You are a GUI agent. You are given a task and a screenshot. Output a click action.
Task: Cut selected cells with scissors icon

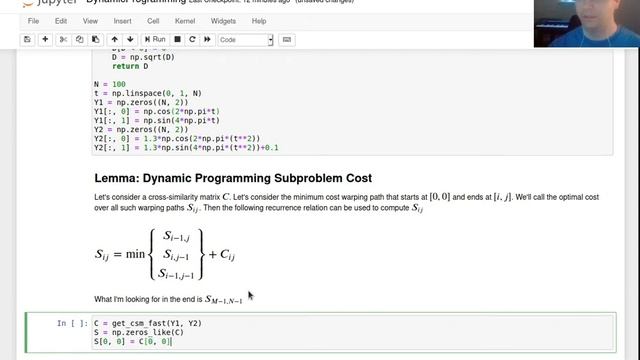63,40
